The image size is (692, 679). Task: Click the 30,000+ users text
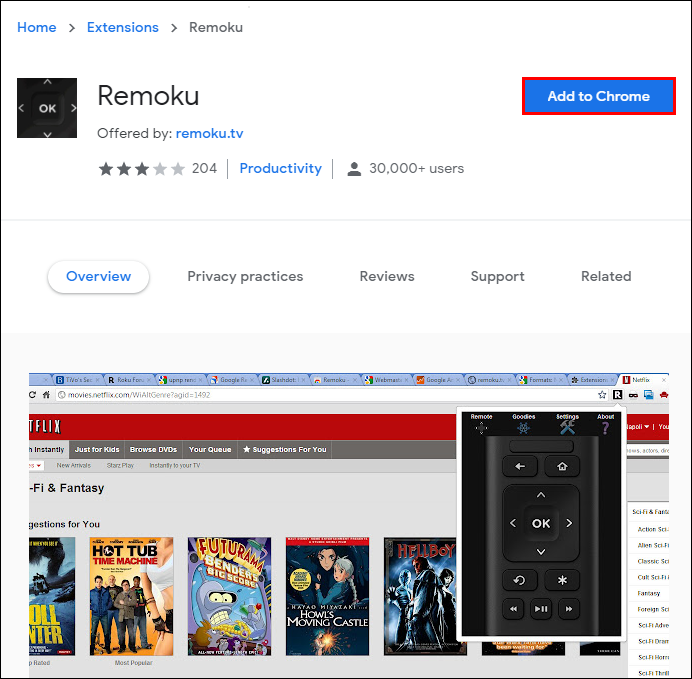(416, 168)
